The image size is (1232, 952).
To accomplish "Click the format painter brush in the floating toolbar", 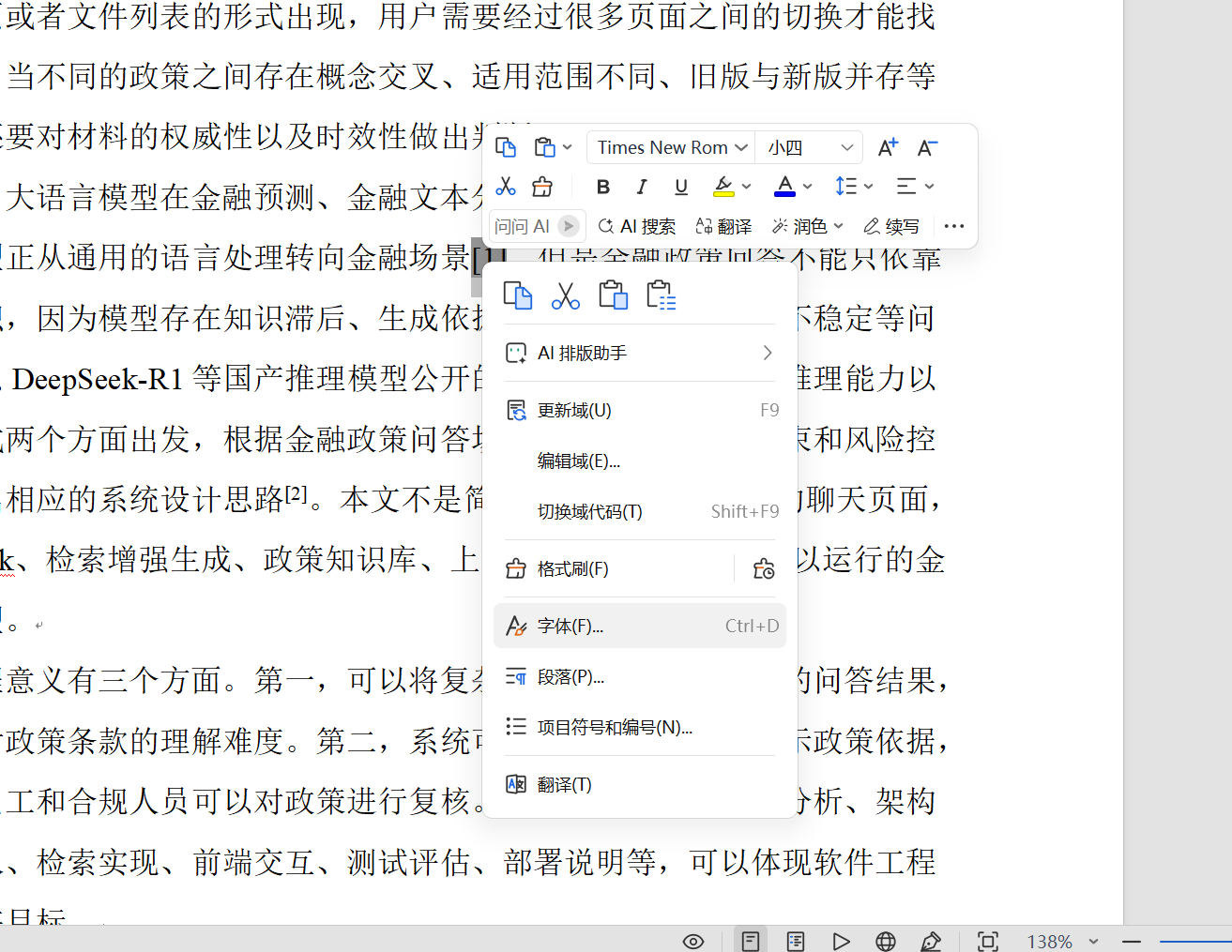I will tap(542, 187).
